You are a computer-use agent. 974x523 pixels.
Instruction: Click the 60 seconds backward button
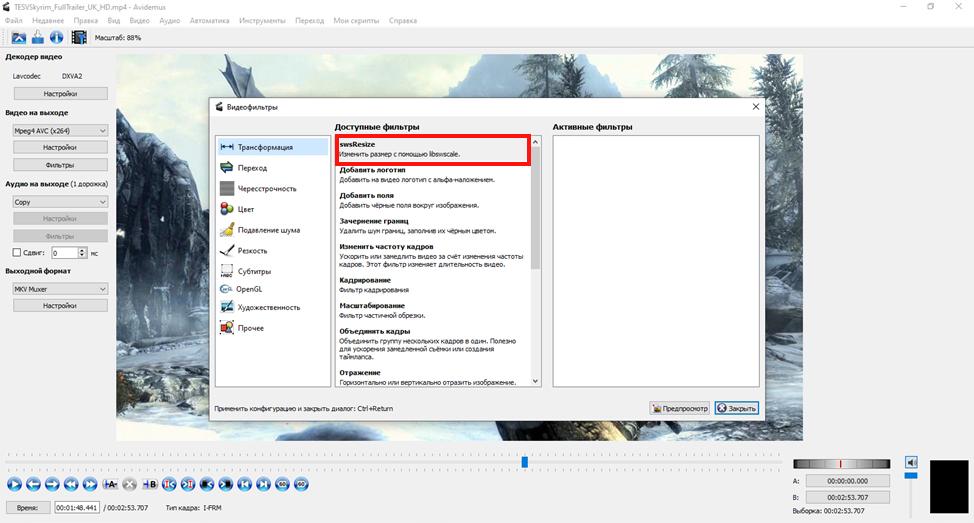click(283, 484)
